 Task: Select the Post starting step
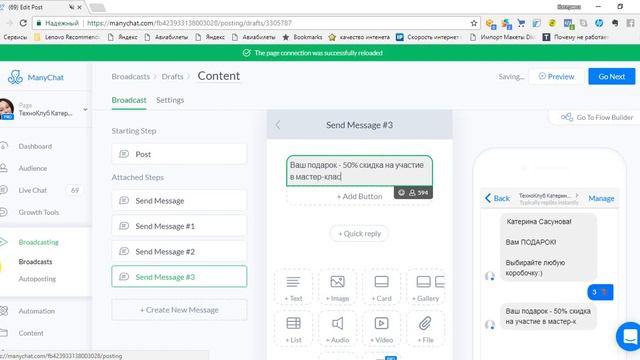pos(179,154)
